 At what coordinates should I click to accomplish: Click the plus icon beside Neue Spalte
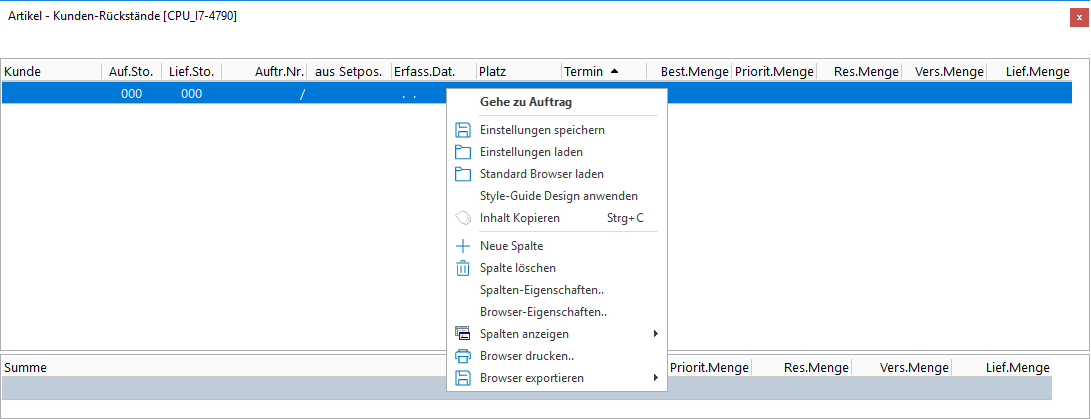tap(462, 246)
